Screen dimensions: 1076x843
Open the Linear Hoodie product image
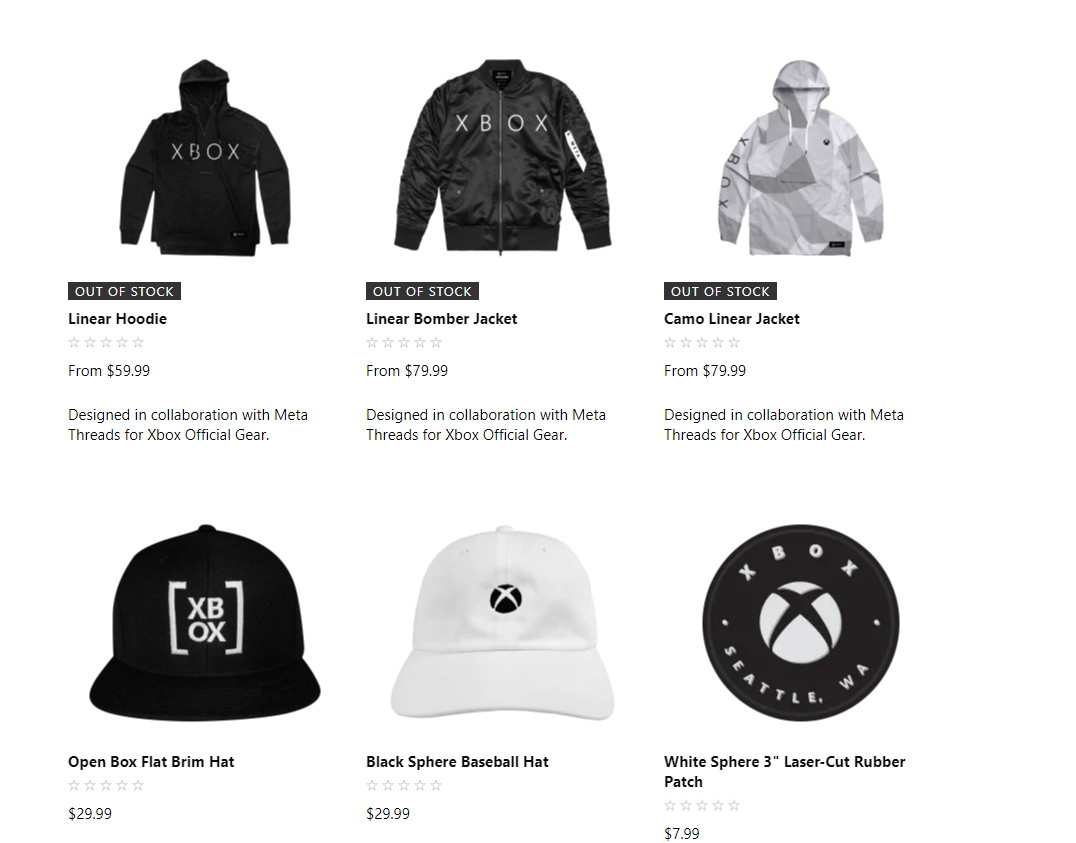click(x=205, y=158)
